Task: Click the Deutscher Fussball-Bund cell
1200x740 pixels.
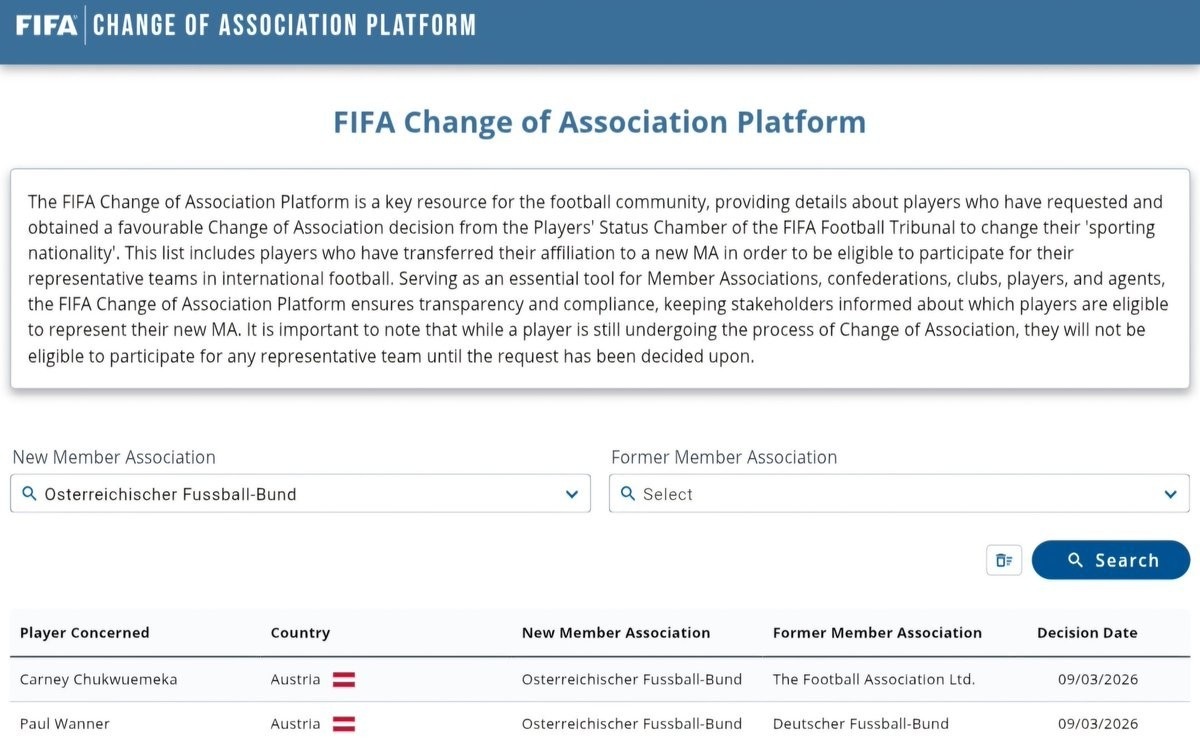Action: [860, 724]
